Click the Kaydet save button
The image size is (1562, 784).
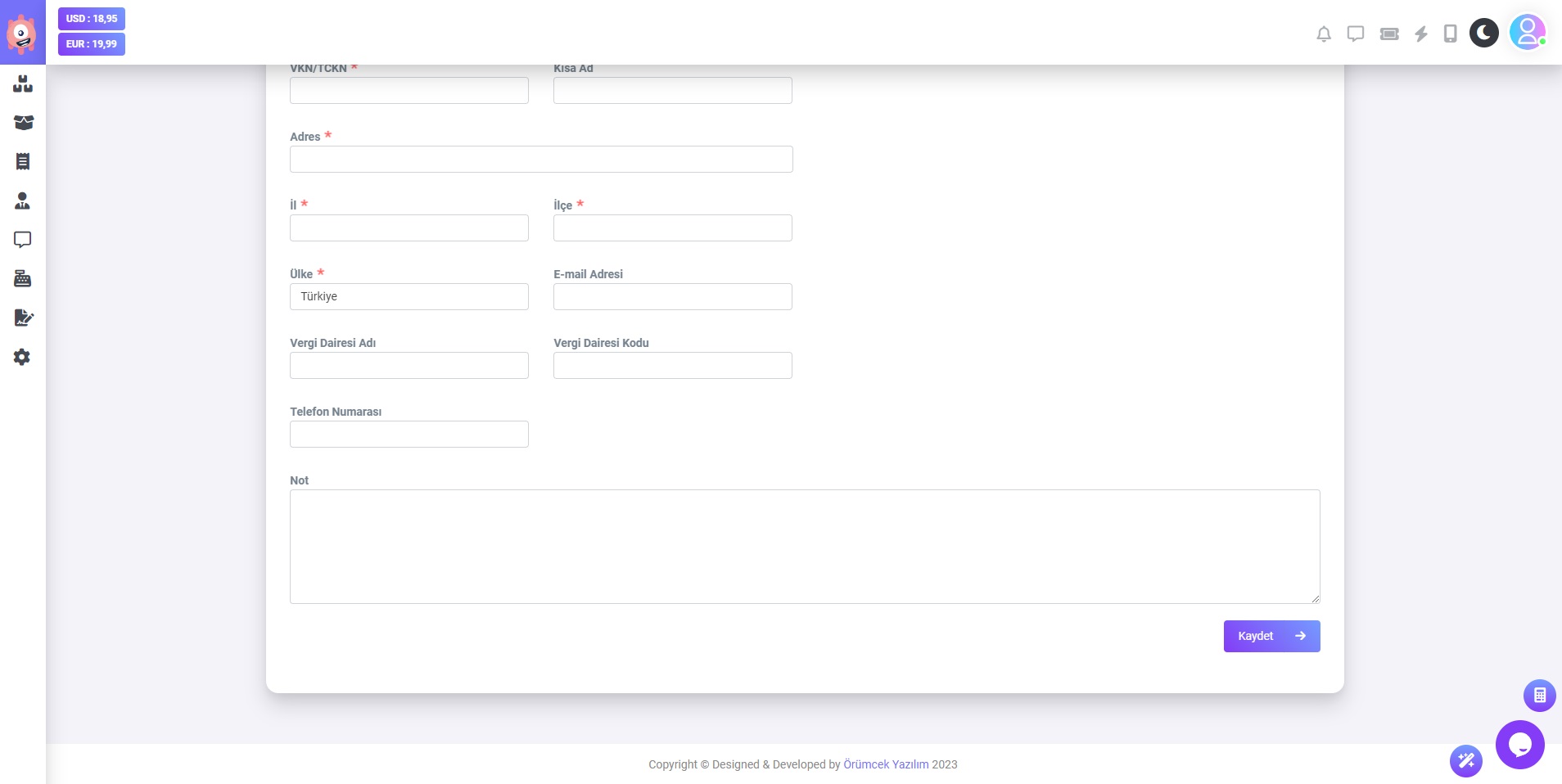coord(1271,636)
